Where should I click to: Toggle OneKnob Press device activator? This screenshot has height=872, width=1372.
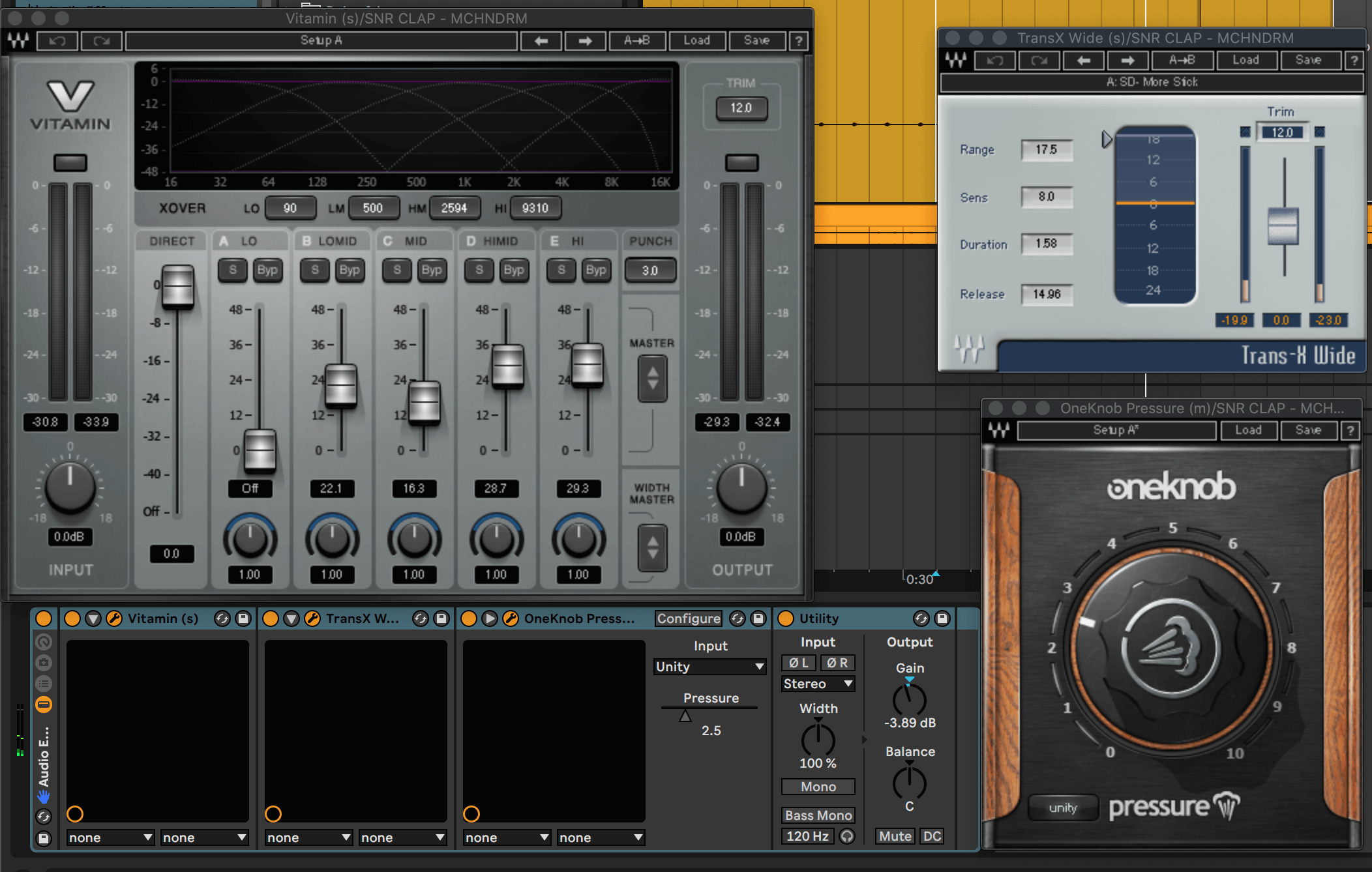pos(469,618)
